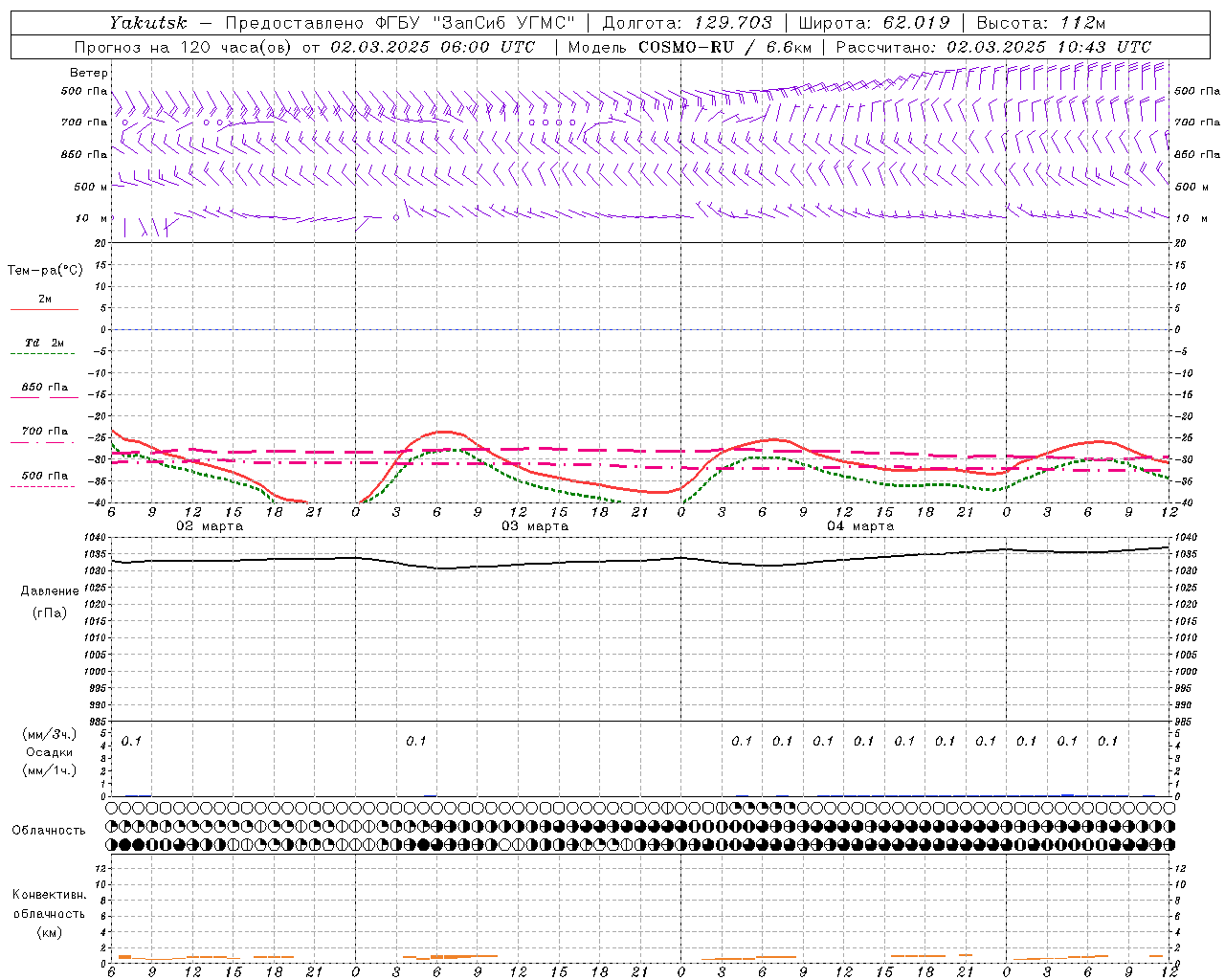Click the Давление pressure panel label

[x=50, y=591]
